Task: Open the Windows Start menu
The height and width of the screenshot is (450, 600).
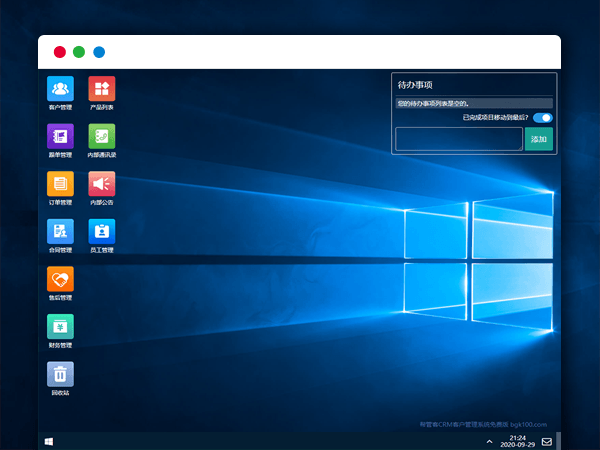Action: click(x=48, y=440)
